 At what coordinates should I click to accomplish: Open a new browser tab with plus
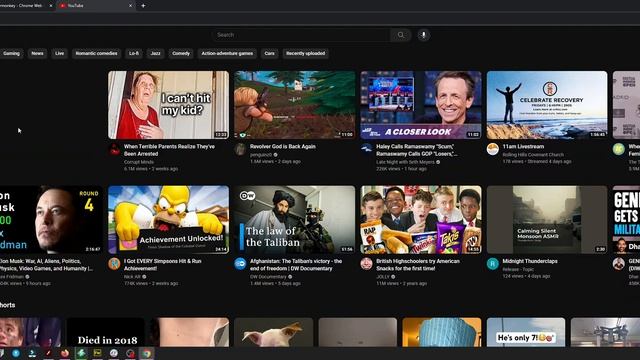(x=143, y=6)
